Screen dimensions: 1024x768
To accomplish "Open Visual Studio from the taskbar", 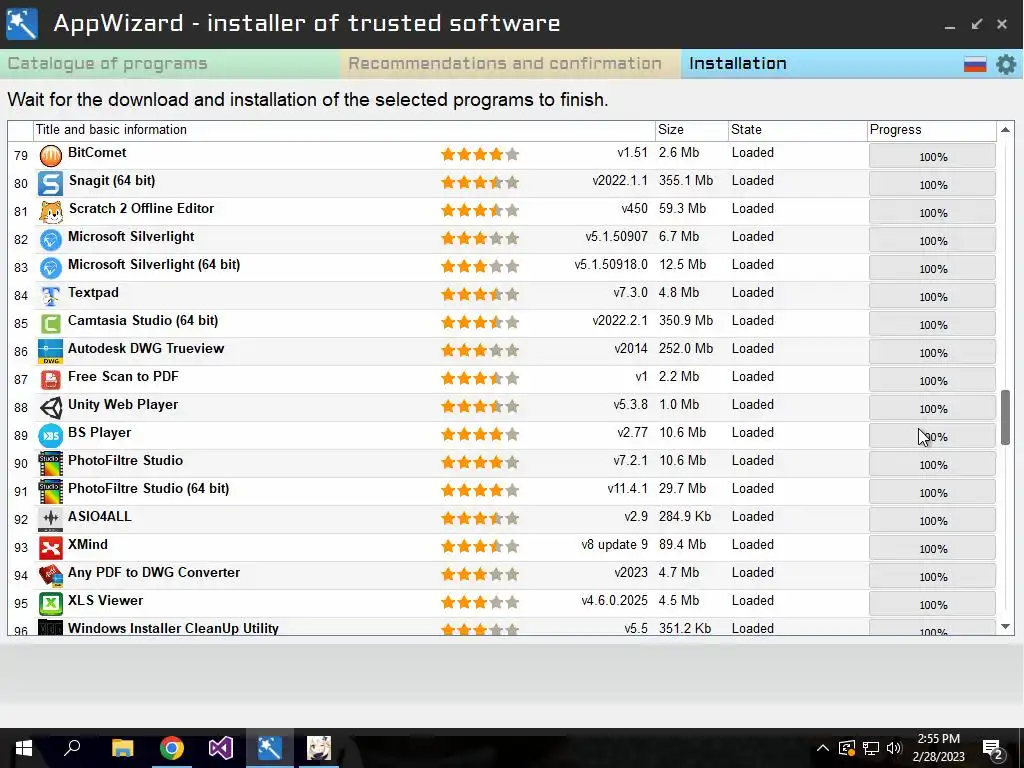I will click(221, 748).
